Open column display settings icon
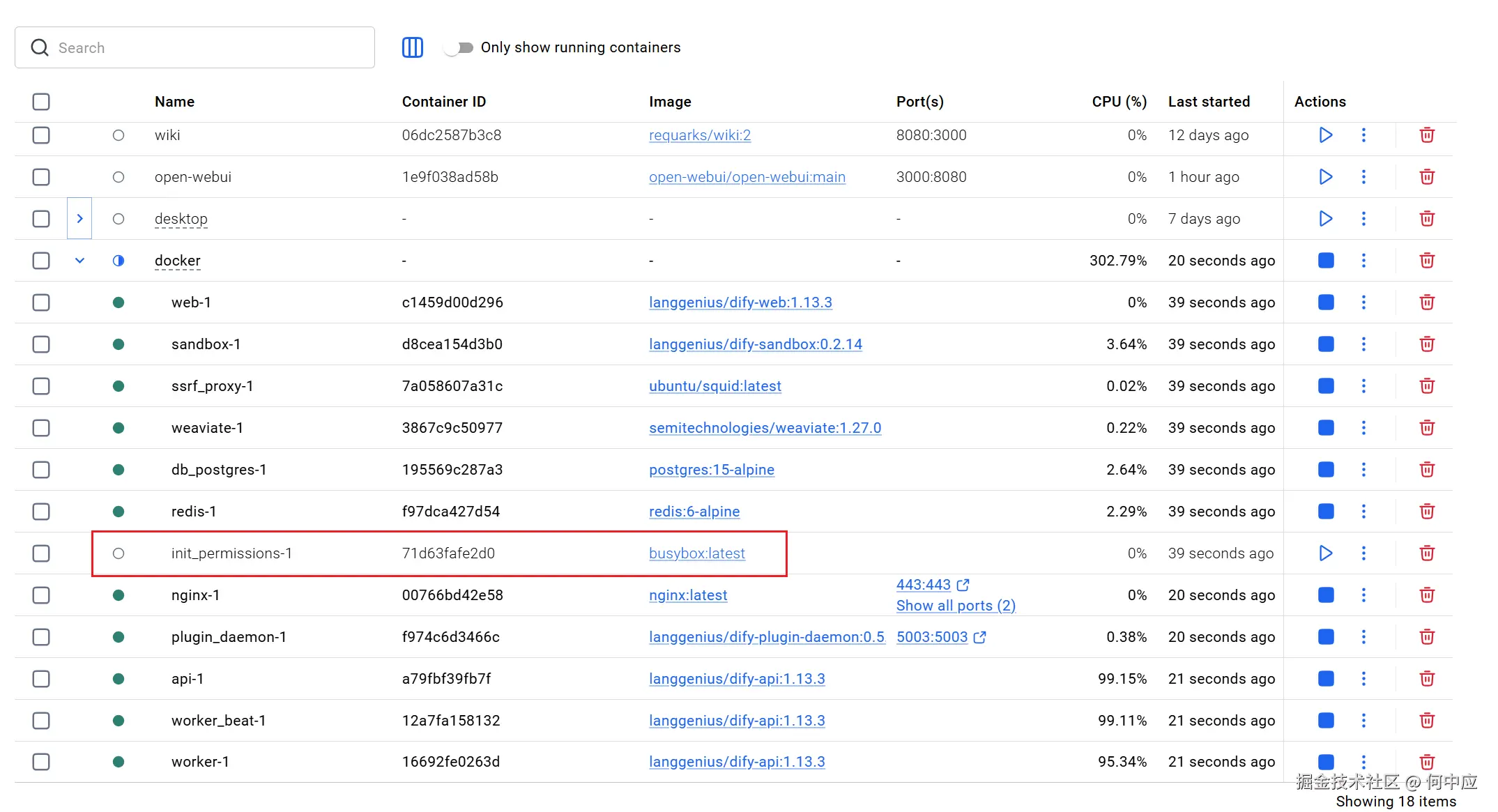The image size is (1498, 812). (x=412, y=47)
